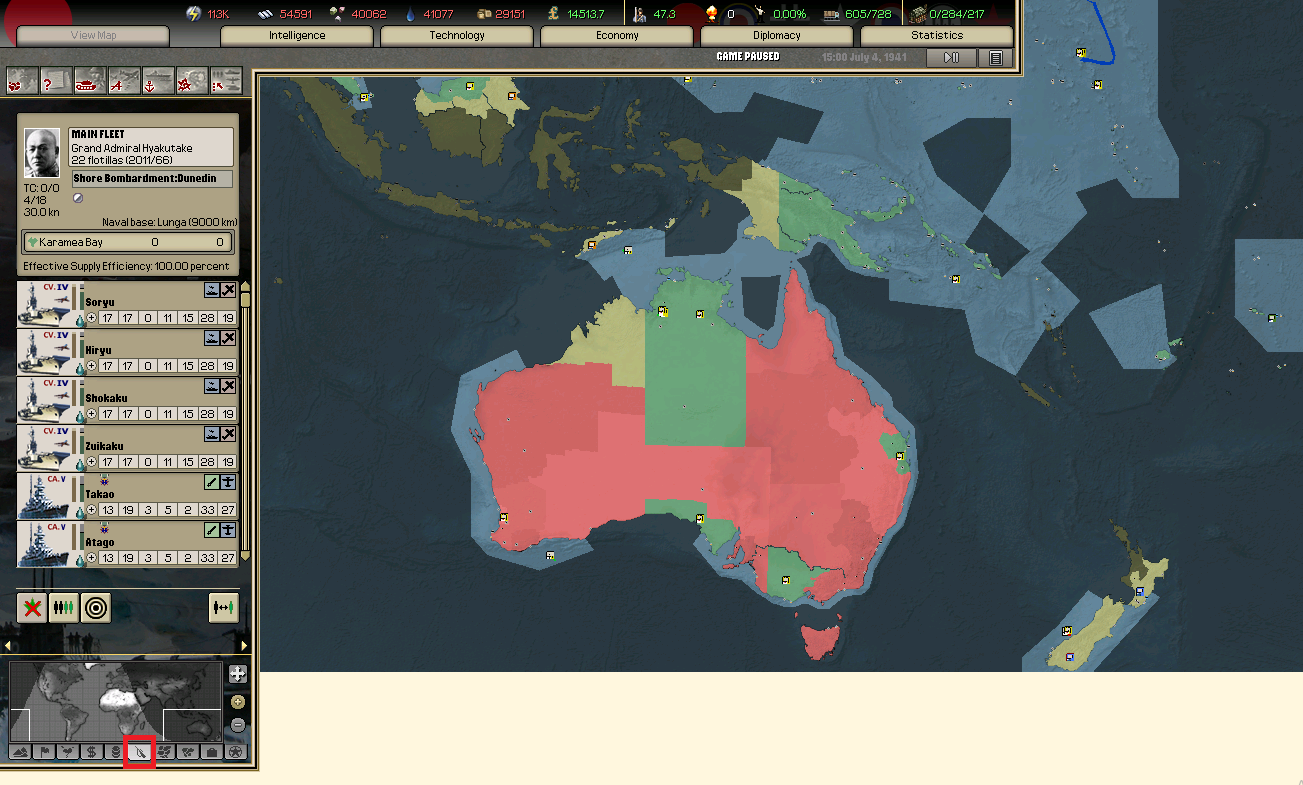Toggle Hiryu ship icon button

[212, 338]
